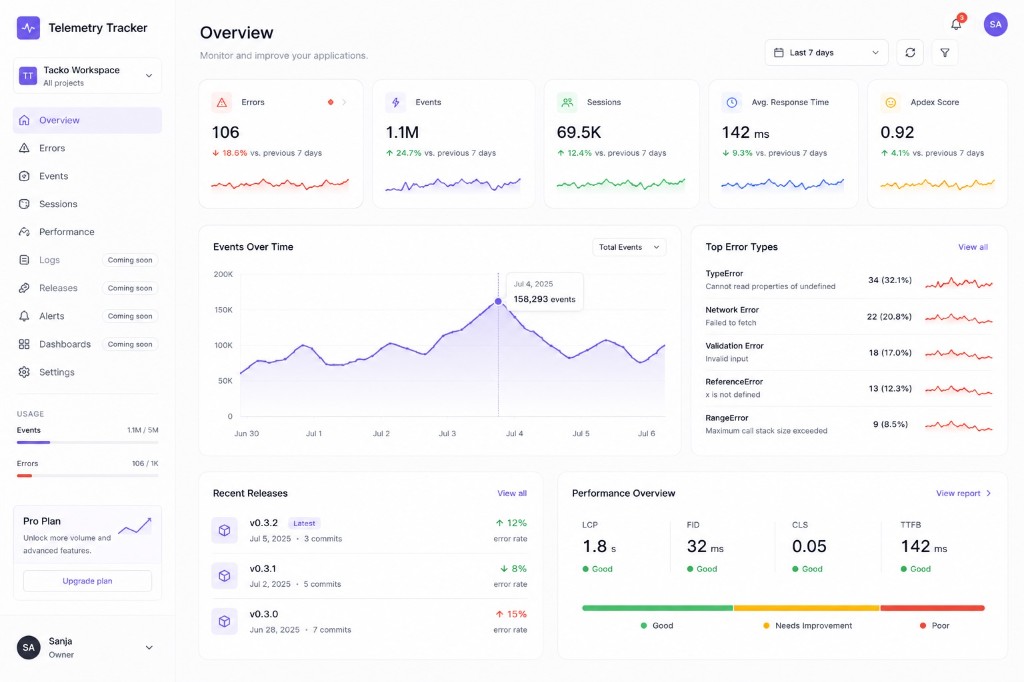This screenshot has height=682, width=1024.
Task: Click the TypeError row sparkline
Action: [959, 282]
